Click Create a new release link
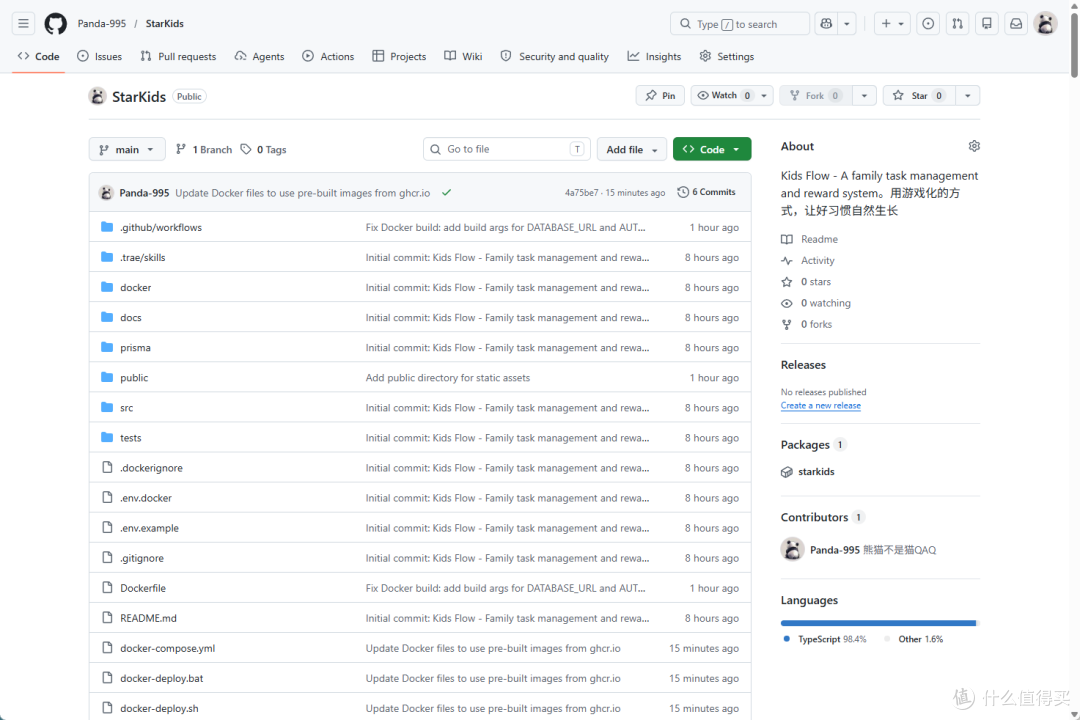Image resolution: width=1080 pixels, height=720 pixels. pos(820,406)
